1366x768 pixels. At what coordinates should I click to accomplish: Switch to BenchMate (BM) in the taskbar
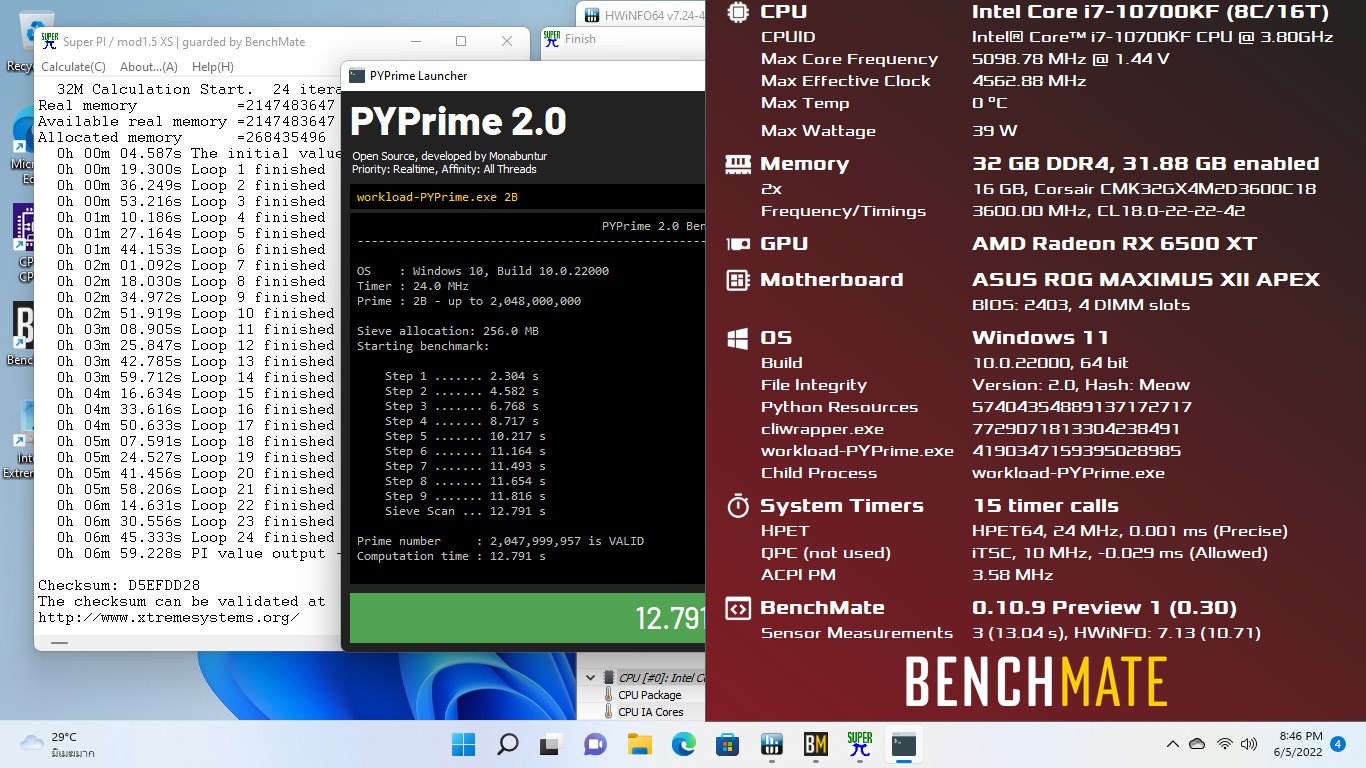(815, 744)
